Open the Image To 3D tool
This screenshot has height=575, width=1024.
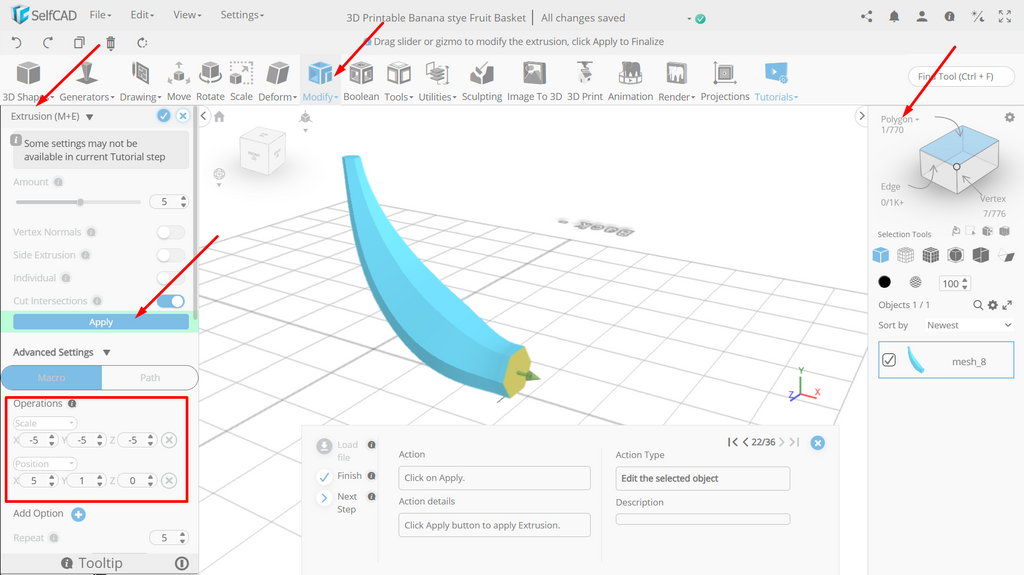click(x=534, y=81)
